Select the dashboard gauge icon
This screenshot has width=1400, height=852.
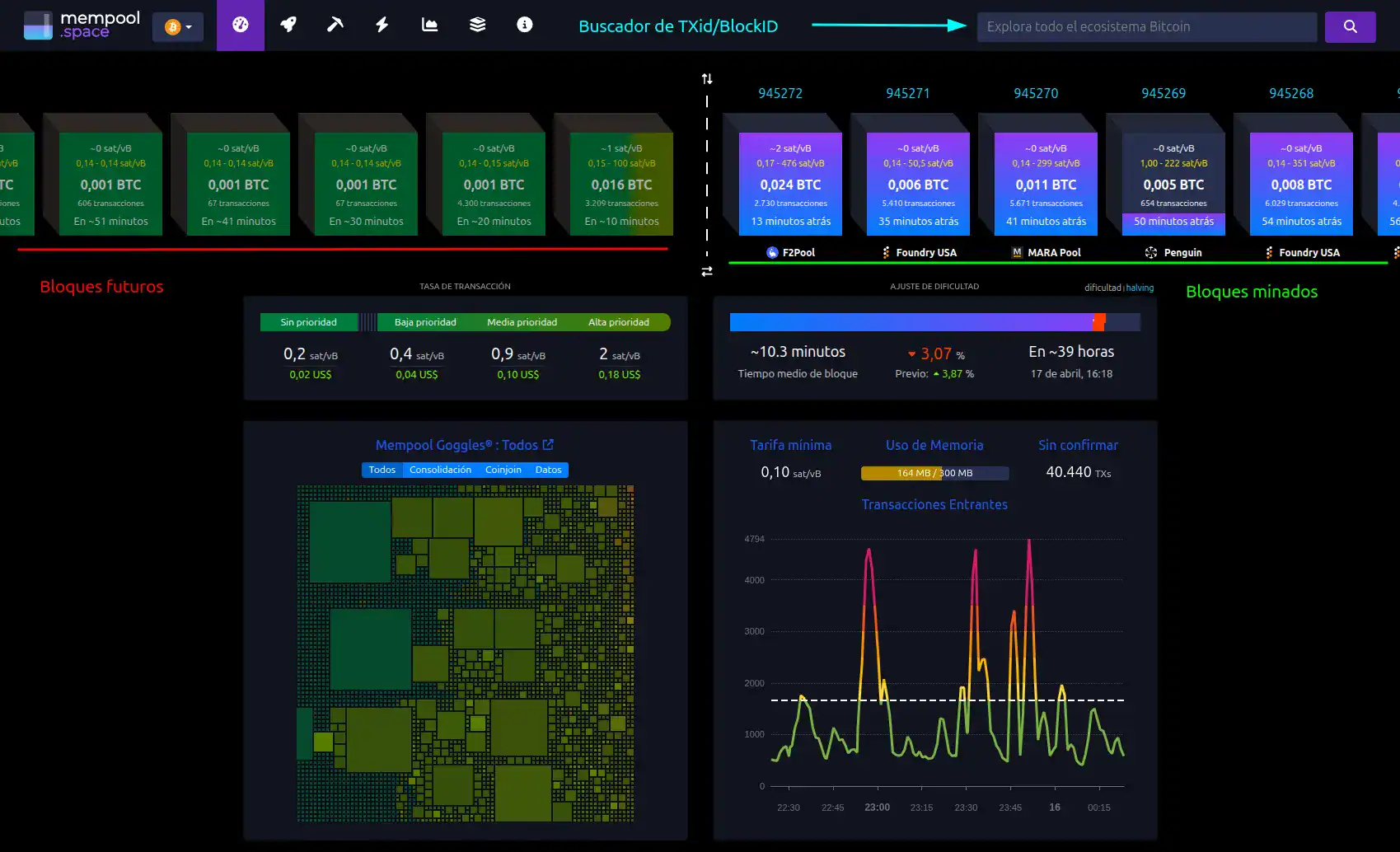click(241, 26)
